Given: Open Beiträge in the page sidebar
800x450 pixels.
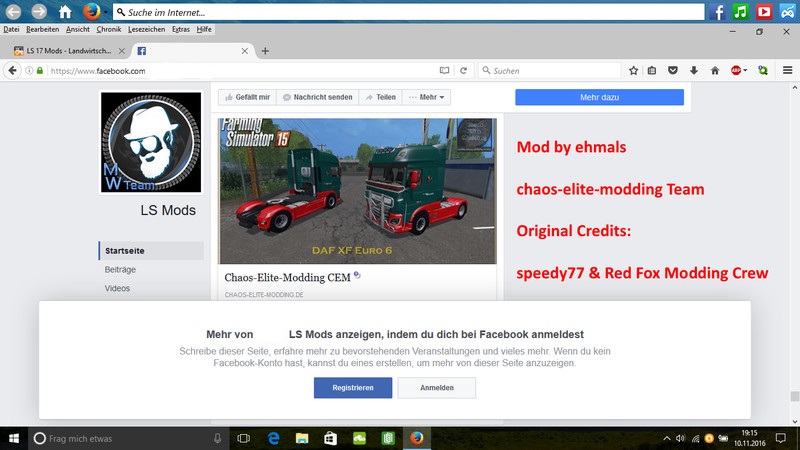Looking at the screenshot, I should pos(120,269).
